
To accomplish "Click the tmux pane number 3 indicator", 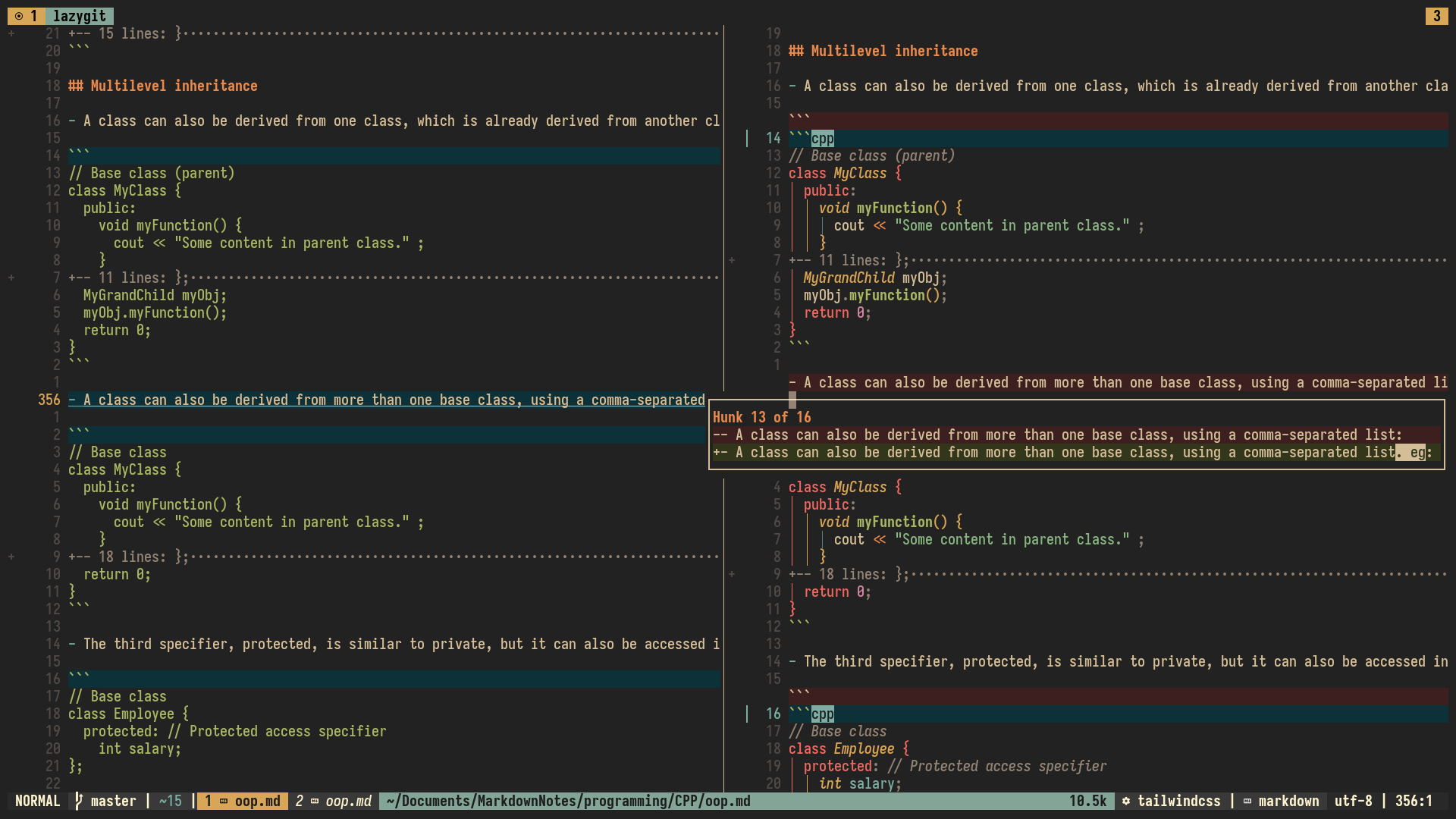I will tap(1436, 16).
